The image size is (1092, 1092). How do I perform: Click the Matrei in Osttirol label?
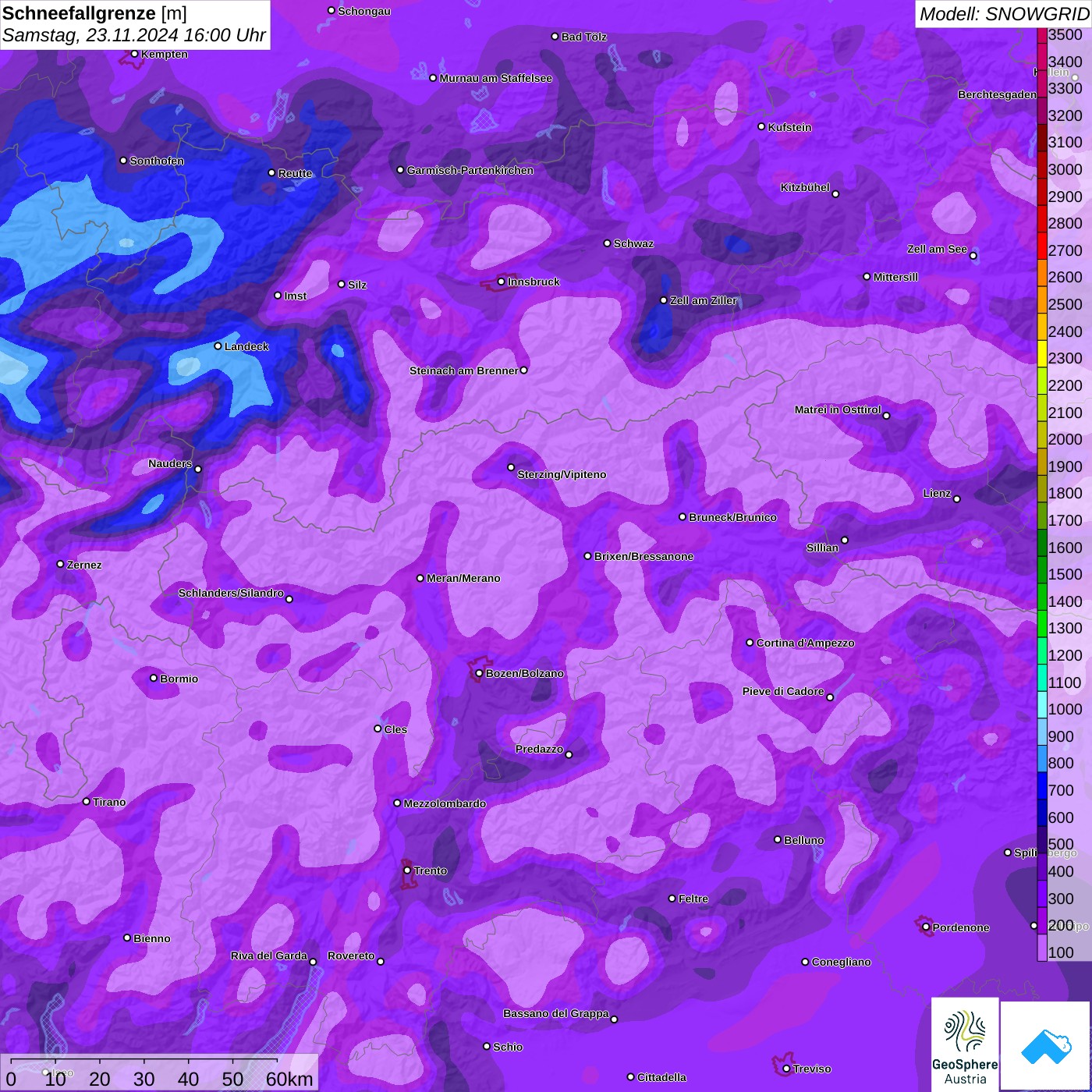point(838,409)
